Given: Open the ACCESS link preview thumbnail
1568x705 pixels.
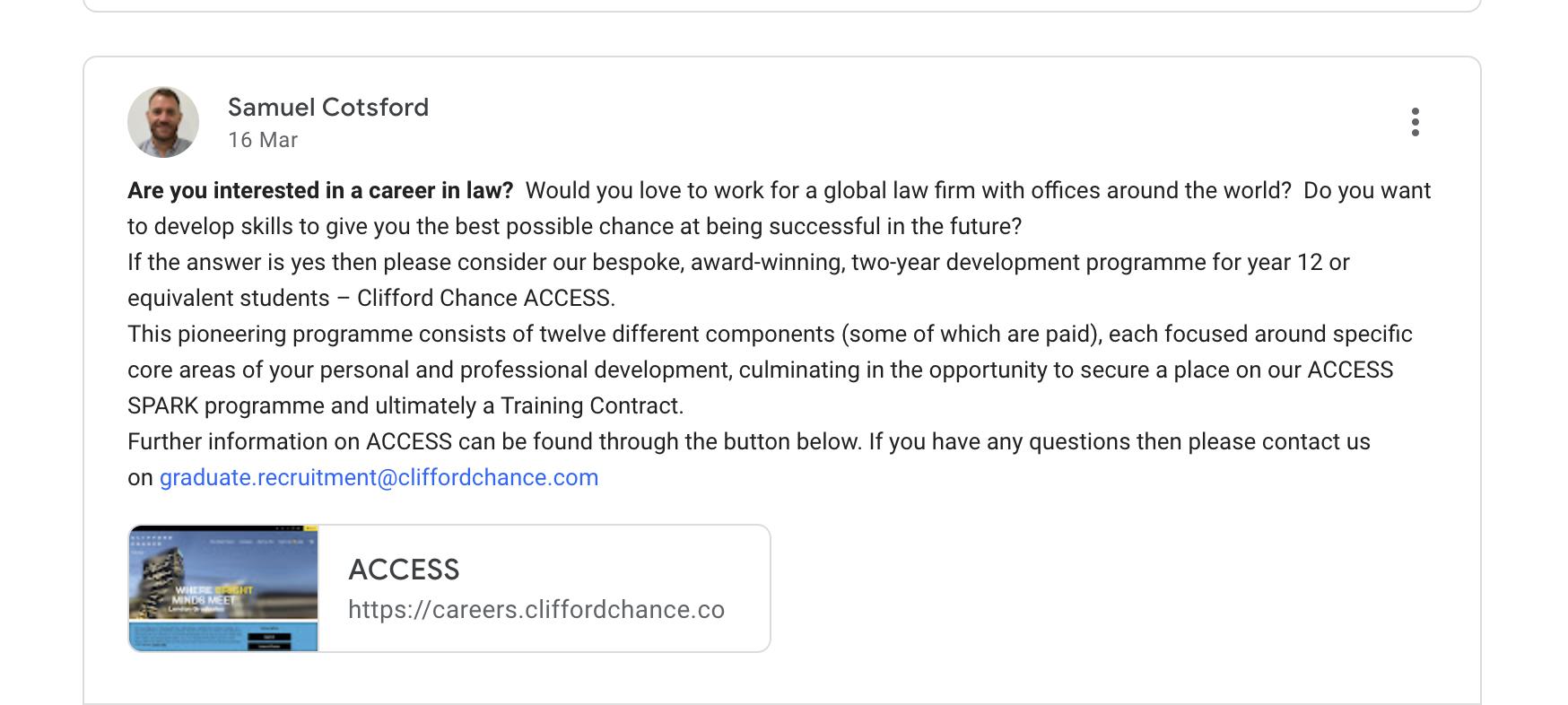Looking at the screenshot, I should [223, 588].
